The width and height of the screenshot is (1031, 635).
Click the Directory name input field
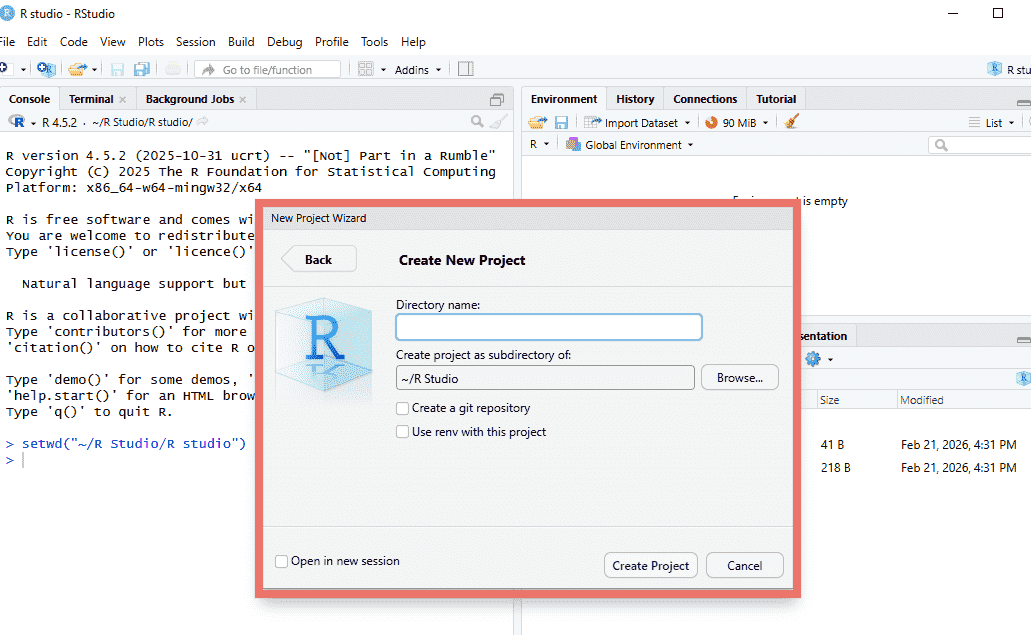549,327
